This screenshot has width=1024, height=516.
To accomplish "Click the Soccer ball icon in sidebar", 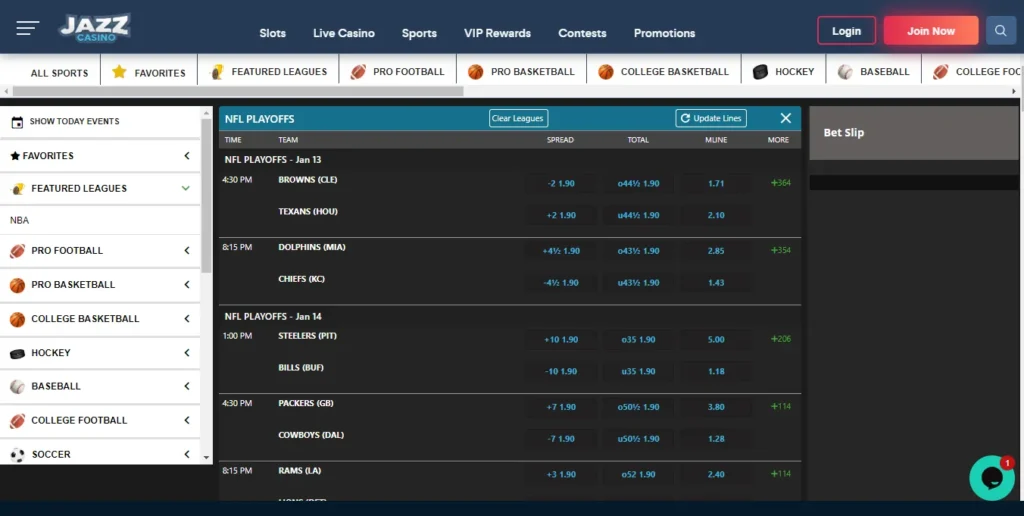I will (x=17, y=454).
